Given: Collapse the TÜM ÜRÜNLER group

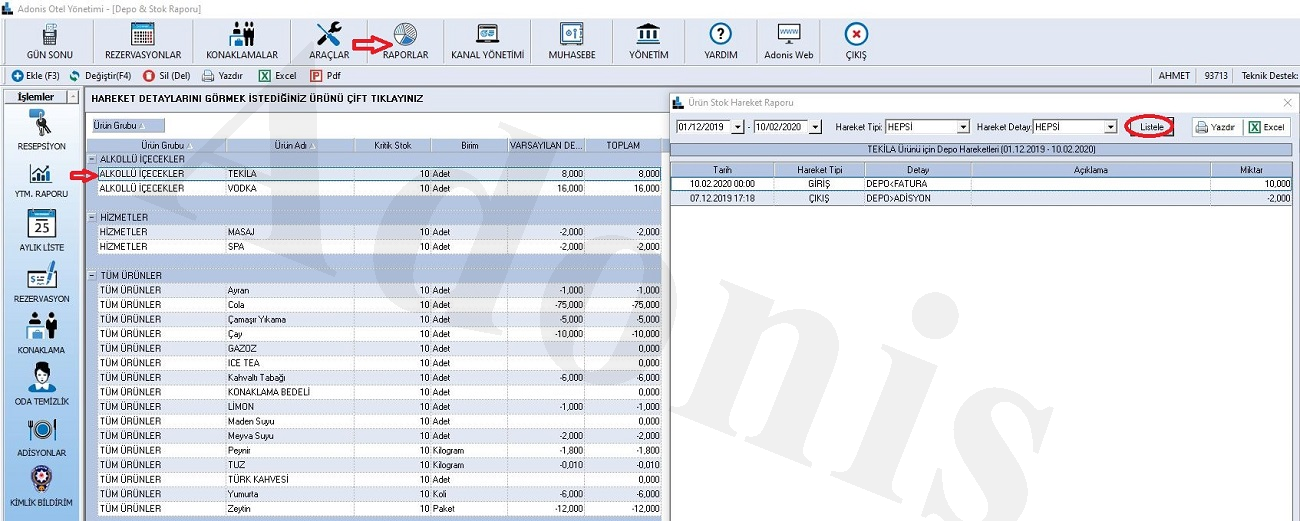Looking at the screenshot, I should click(92, 275).
